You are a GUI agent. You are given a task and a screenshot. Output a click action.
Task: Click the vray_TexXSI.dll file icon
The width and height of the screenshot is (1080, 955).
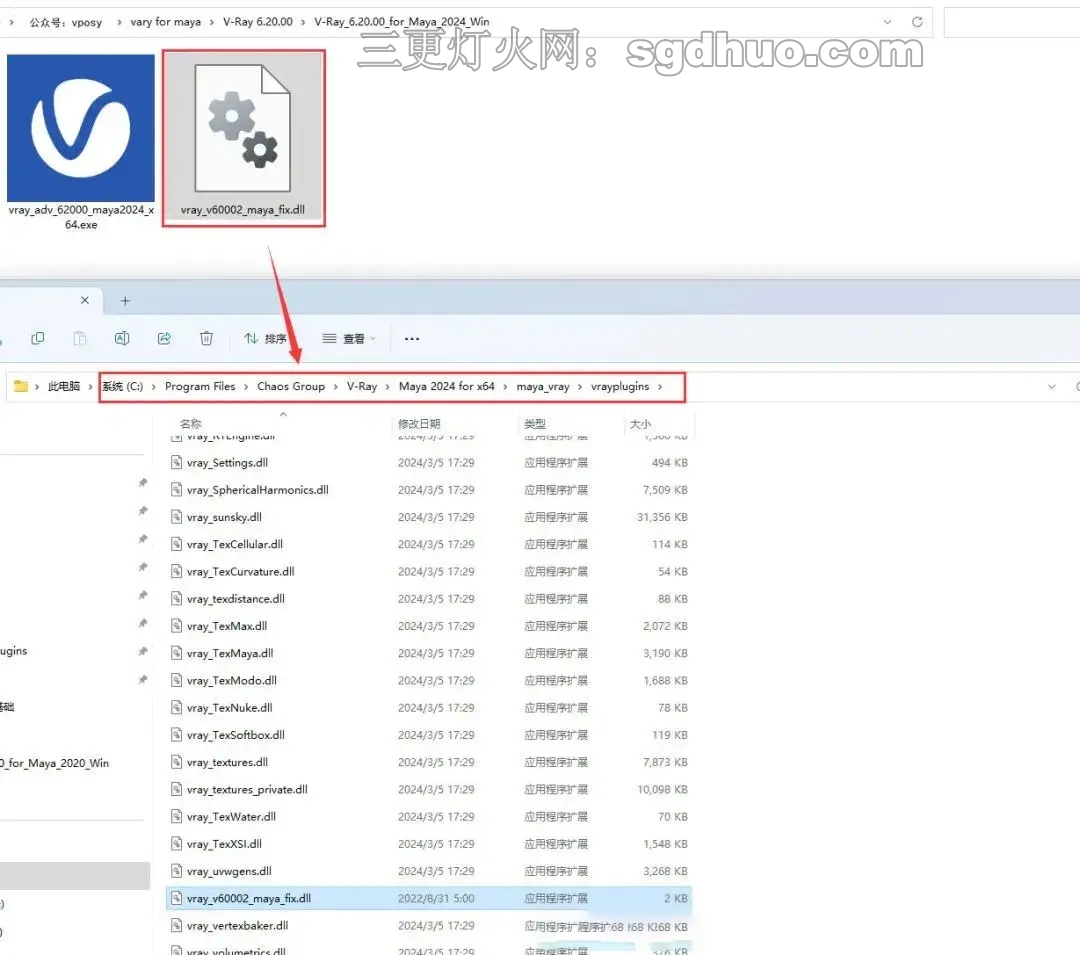tap(176, 844)
